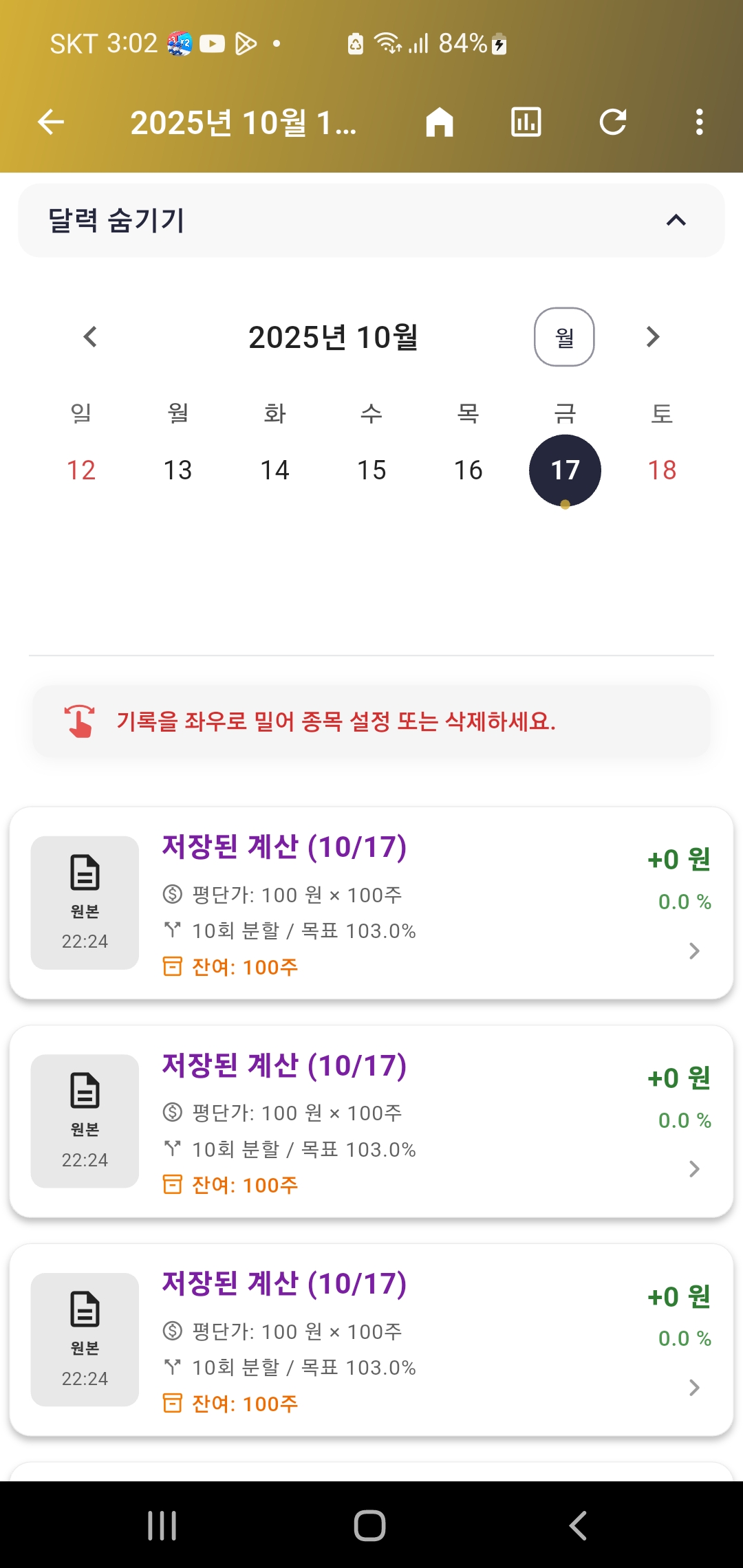Expand second record's right chevron

coord(694,1169)
